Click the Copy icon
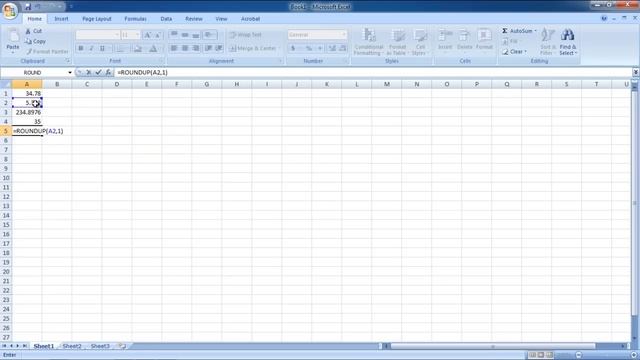The width and height of the screenshot is (640, 360). [x=28, y=41]
